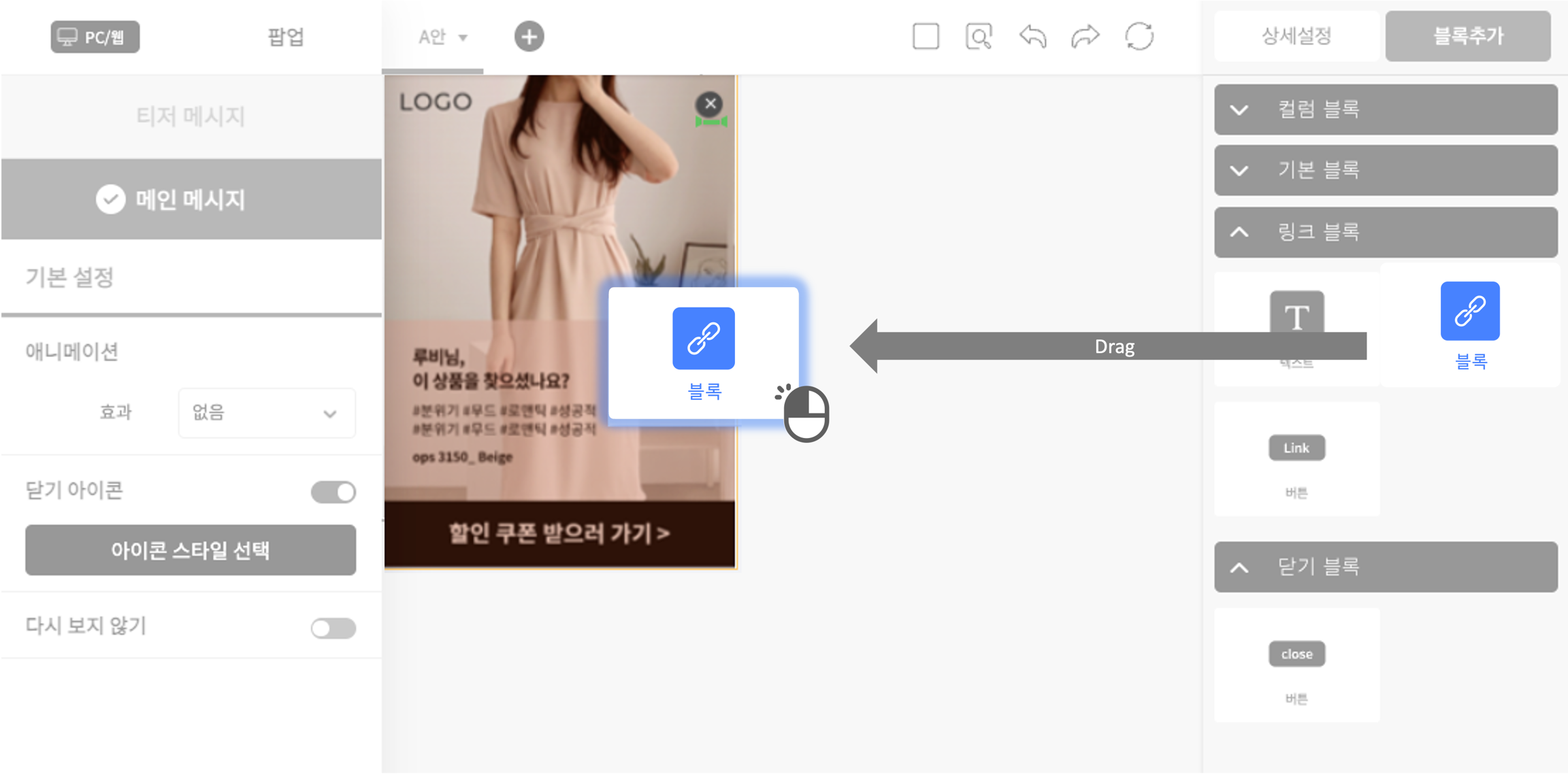
Task: Switch to the 상세설정 tab
Action: tap(1296, 36)
